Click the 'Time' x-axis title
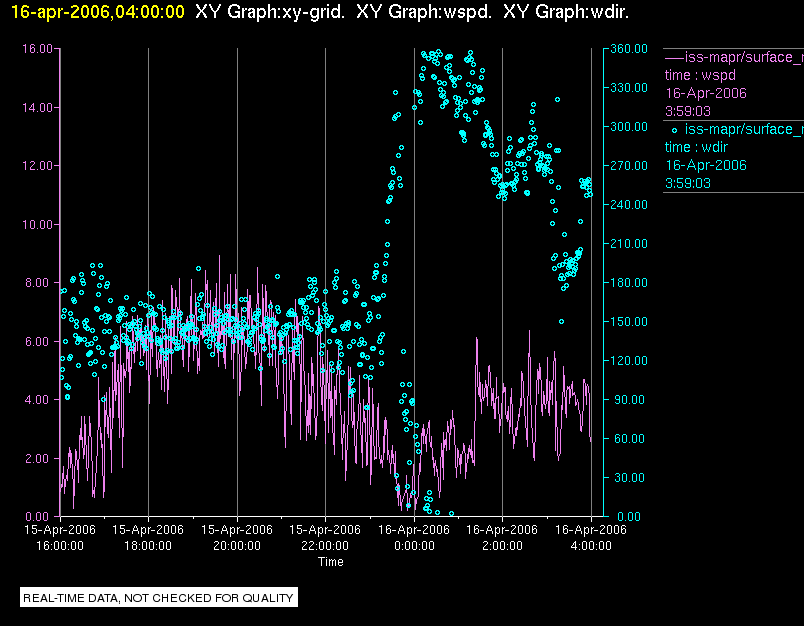The image size is (804, 626). click(331, 562)
